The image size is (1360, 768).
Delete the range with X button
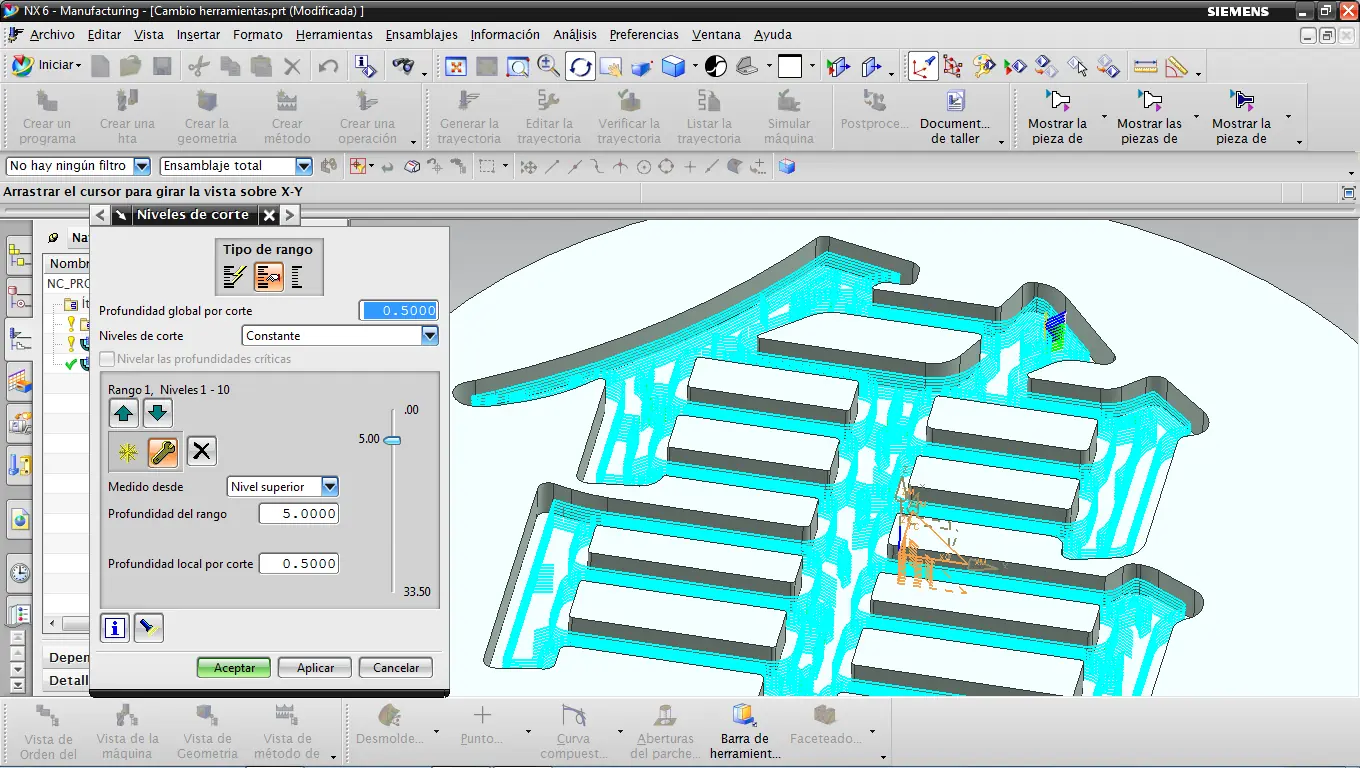pos(201,452)
